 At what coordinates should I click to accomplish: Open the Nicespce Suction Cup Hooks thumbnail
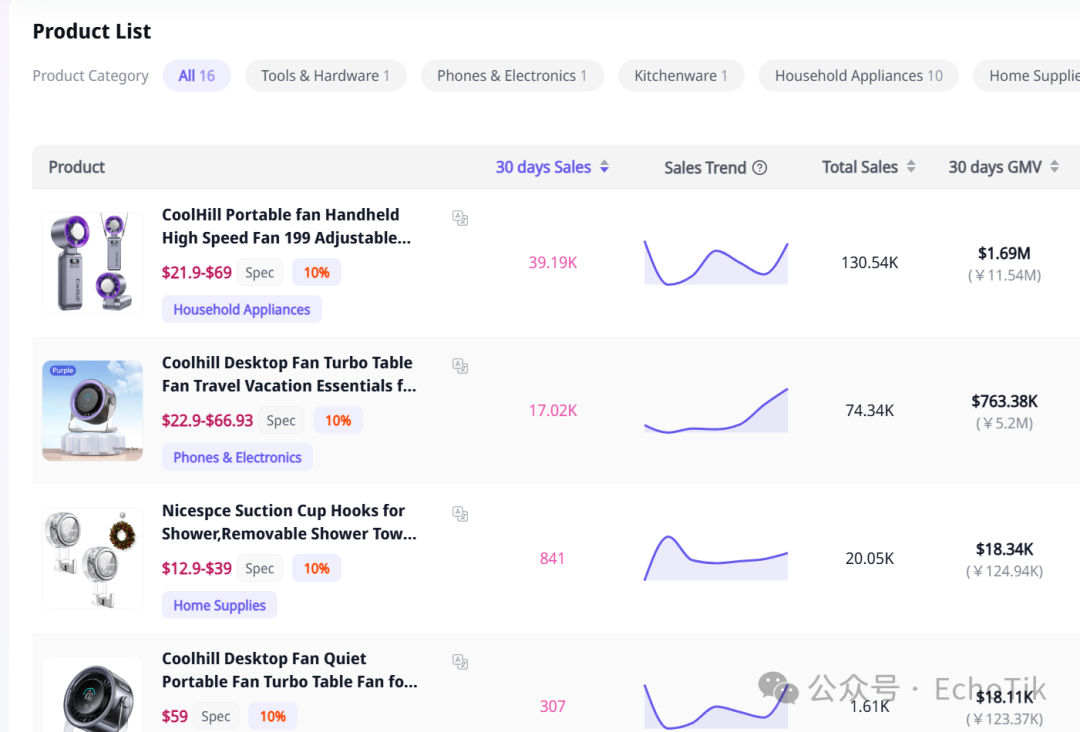pos(92,558)
